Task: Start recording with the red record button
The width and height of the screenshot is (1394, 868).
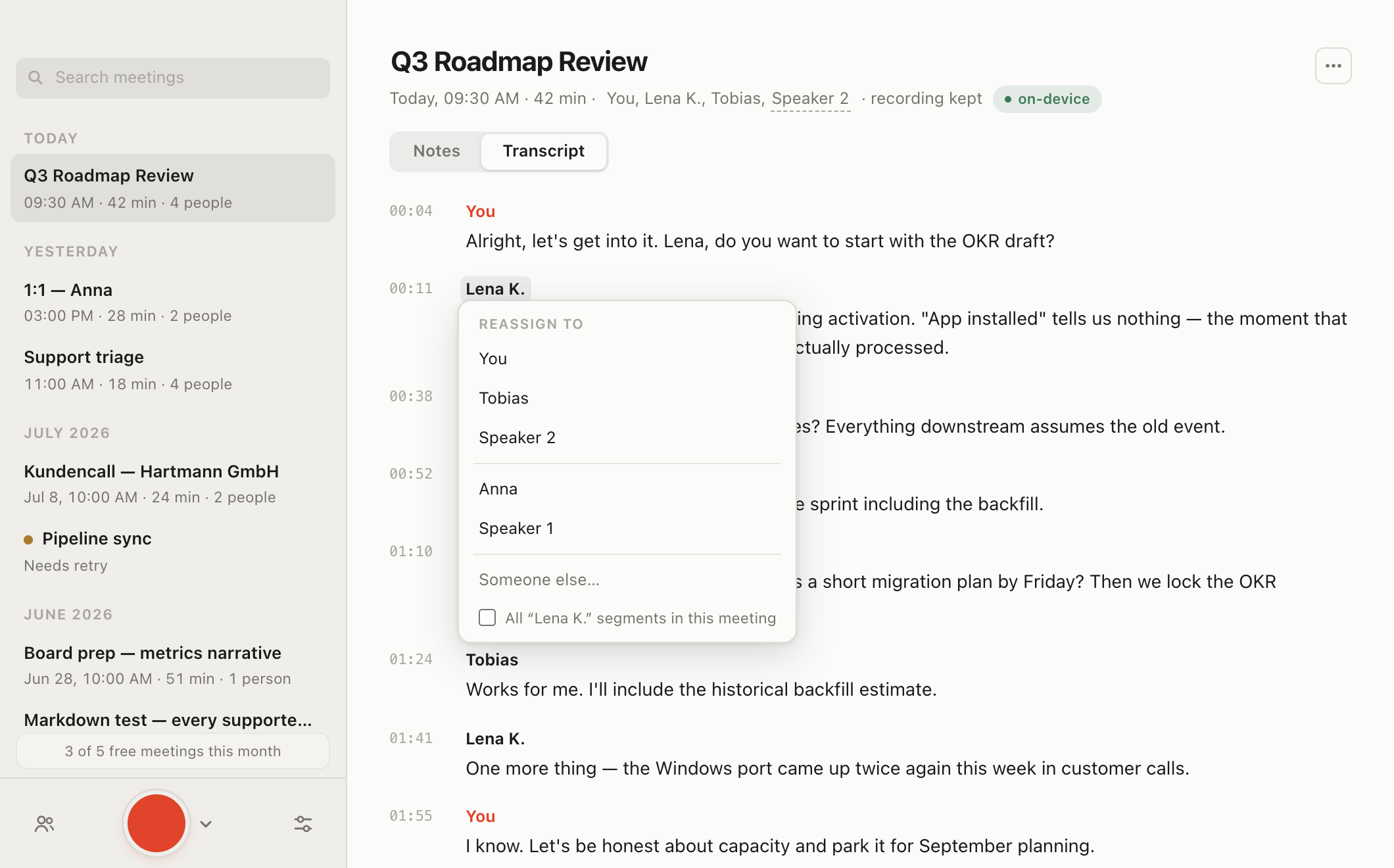Action: pyautogui.click(x=156, y=823)
